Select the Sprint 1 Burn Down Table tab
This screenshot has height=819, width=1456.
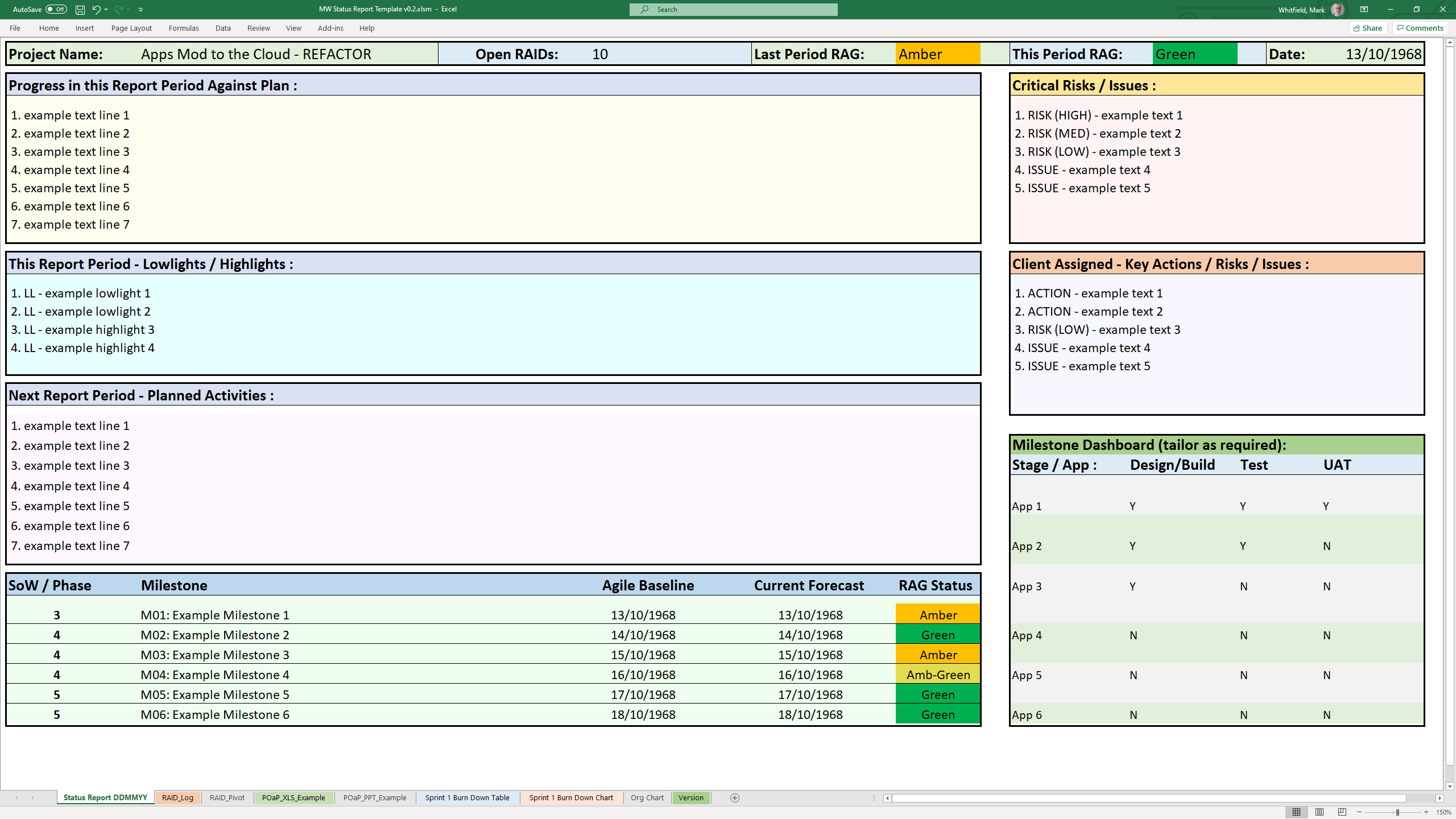(x=467, y=798)
